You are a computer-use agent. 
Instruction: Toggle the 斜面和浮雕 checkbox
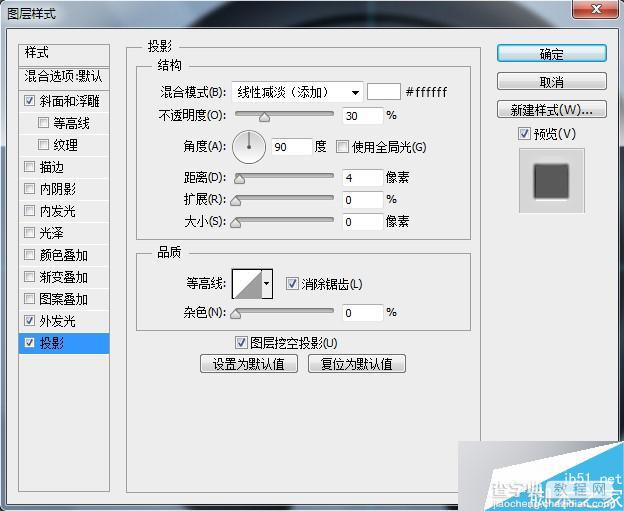pyautogui.click(x=29, y=100)
